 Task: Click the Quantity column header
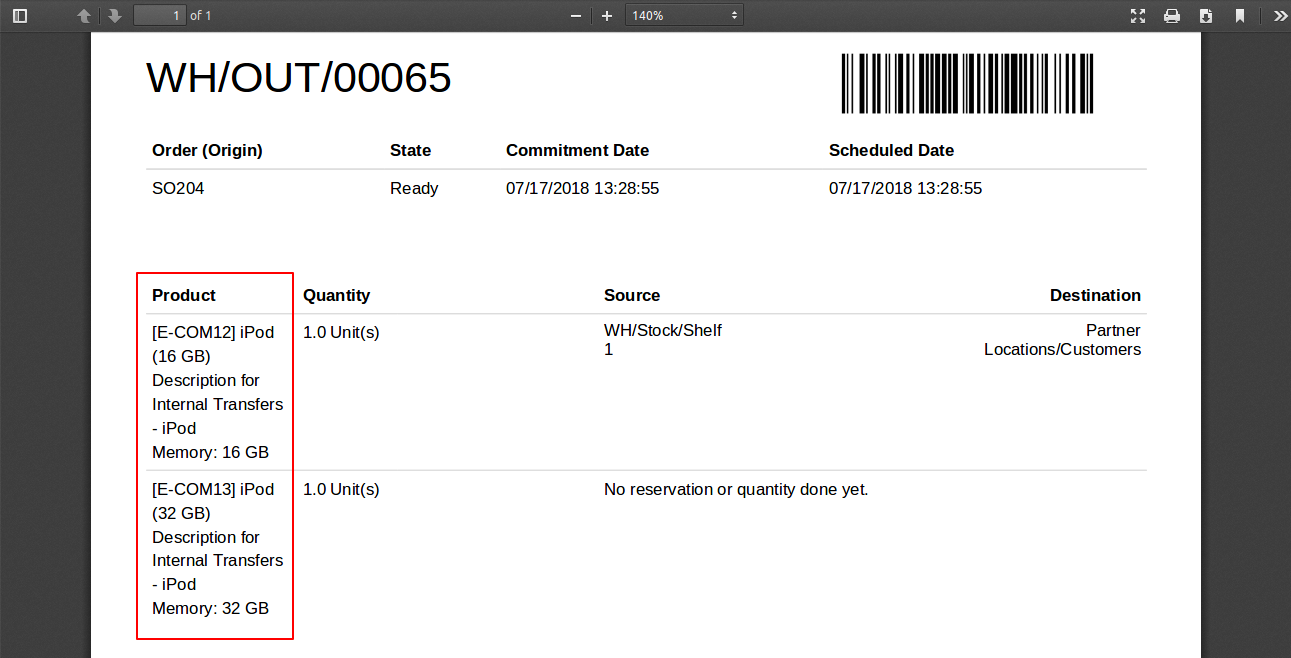(x=336, y=296)
